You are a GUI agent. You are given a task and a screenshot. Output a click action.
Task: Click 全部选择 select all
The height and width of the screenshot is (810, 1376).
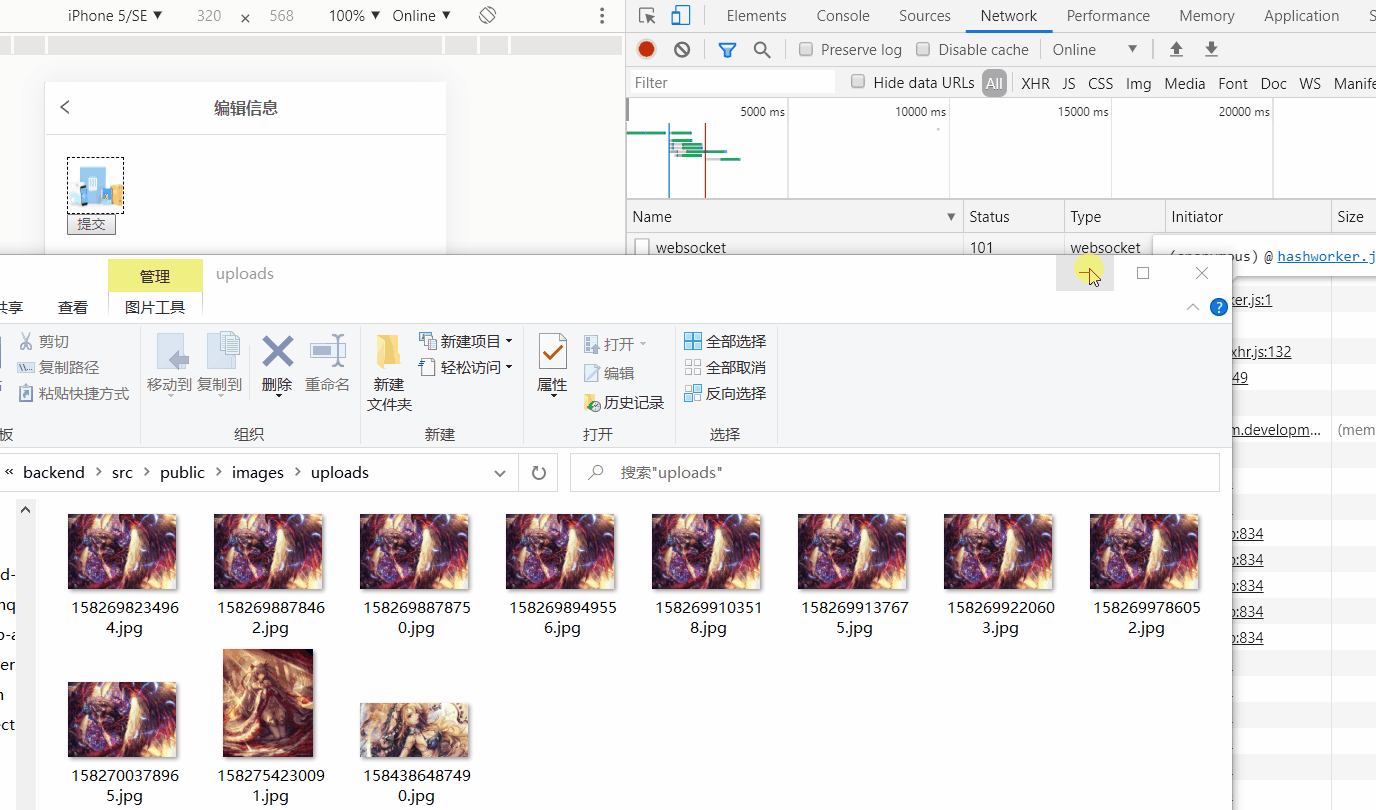[x=725, y=342]
